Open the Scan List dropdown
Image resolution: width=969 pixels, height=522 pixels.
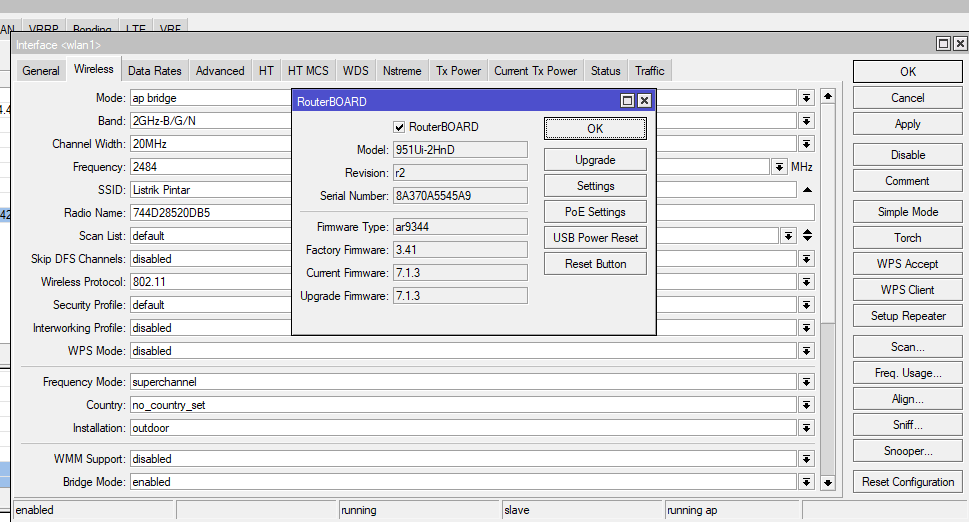[x=788, y=235]
